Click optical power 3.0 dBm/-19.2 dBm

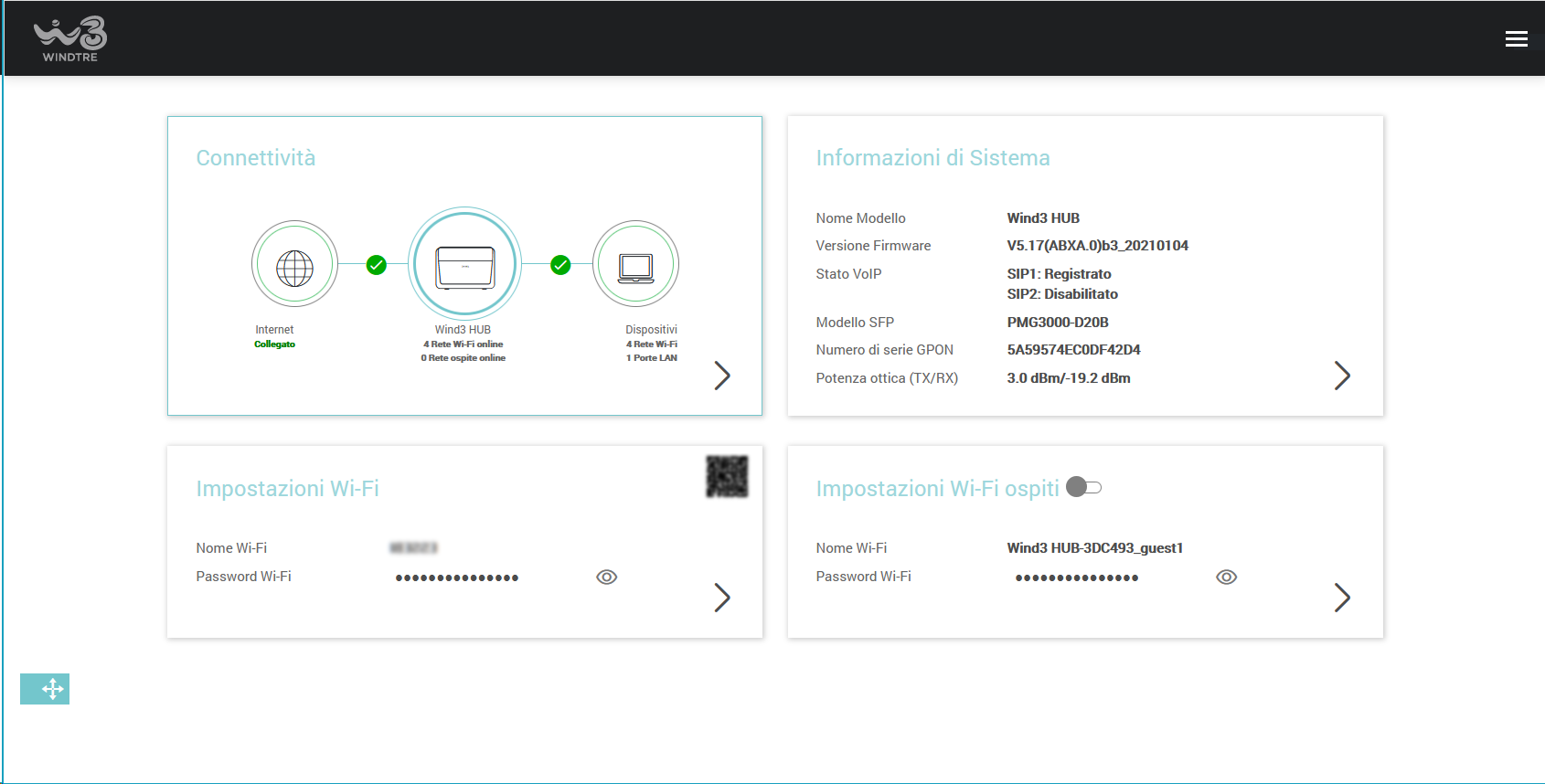coord(1069,378)
